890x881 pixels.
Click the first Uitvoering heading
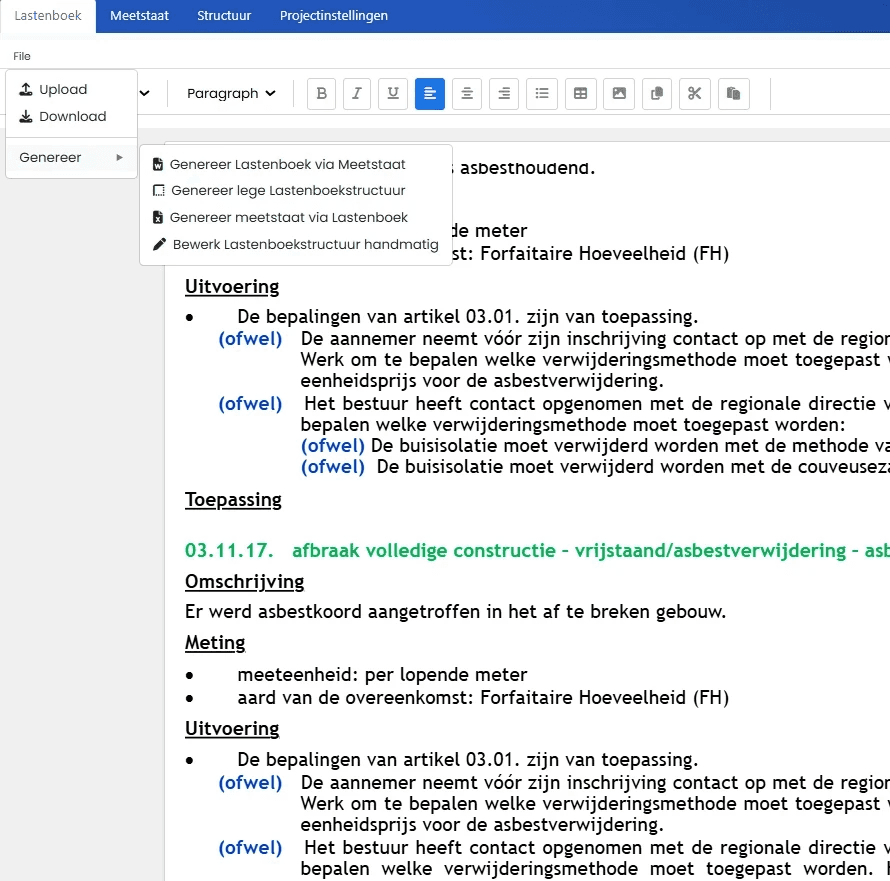point(232,287)
